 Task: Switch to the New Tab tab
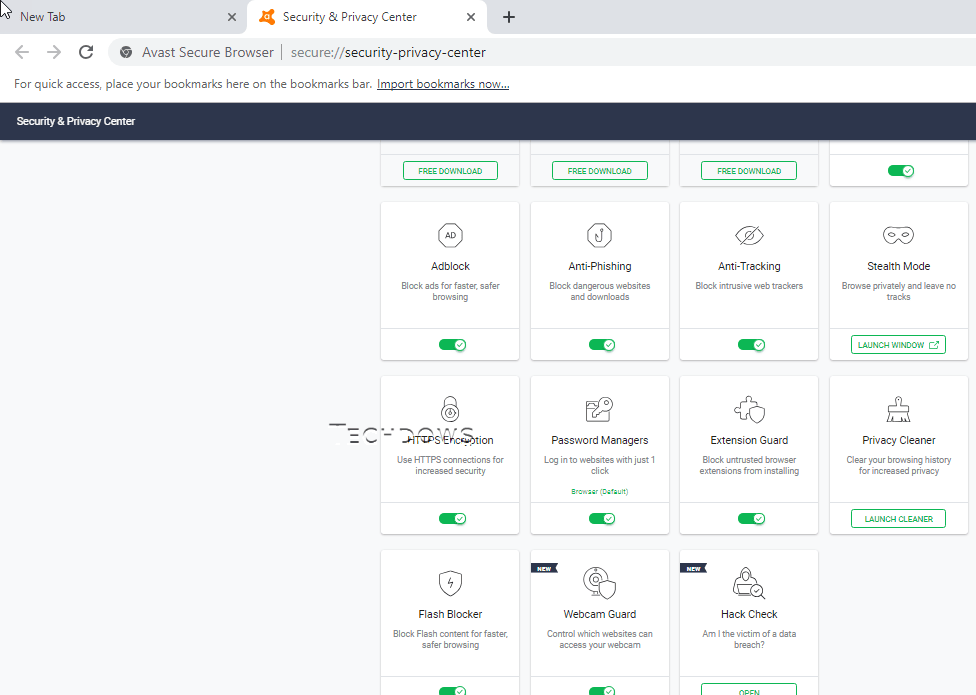(121, 17)
